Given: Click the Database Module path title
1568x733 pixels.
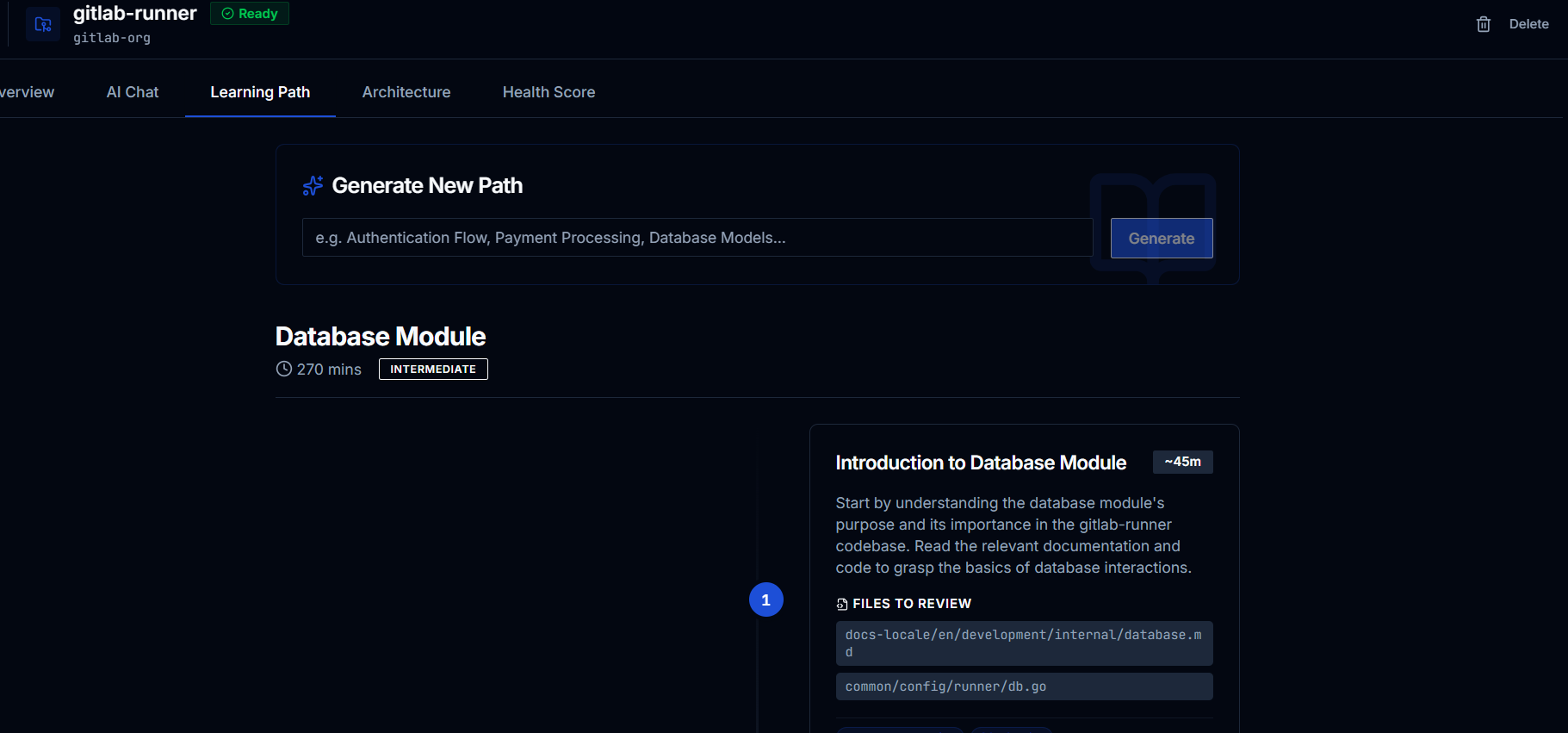Looking at the screenshot, I should pos(381,336).
